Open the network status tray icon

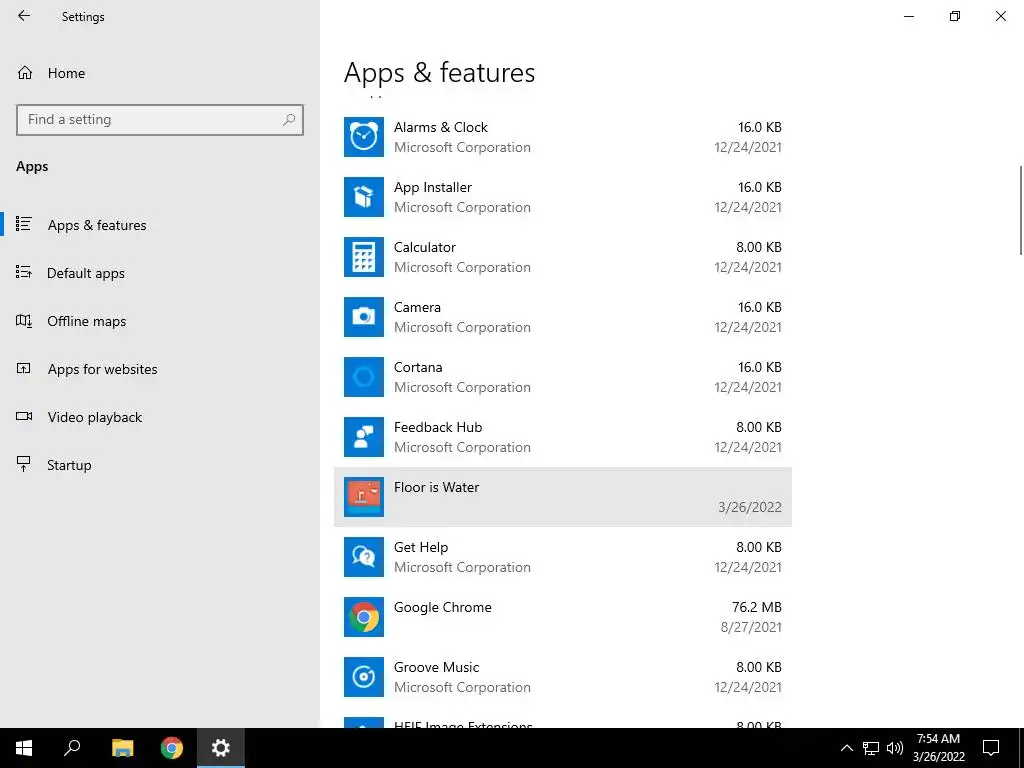click(871, 748)
